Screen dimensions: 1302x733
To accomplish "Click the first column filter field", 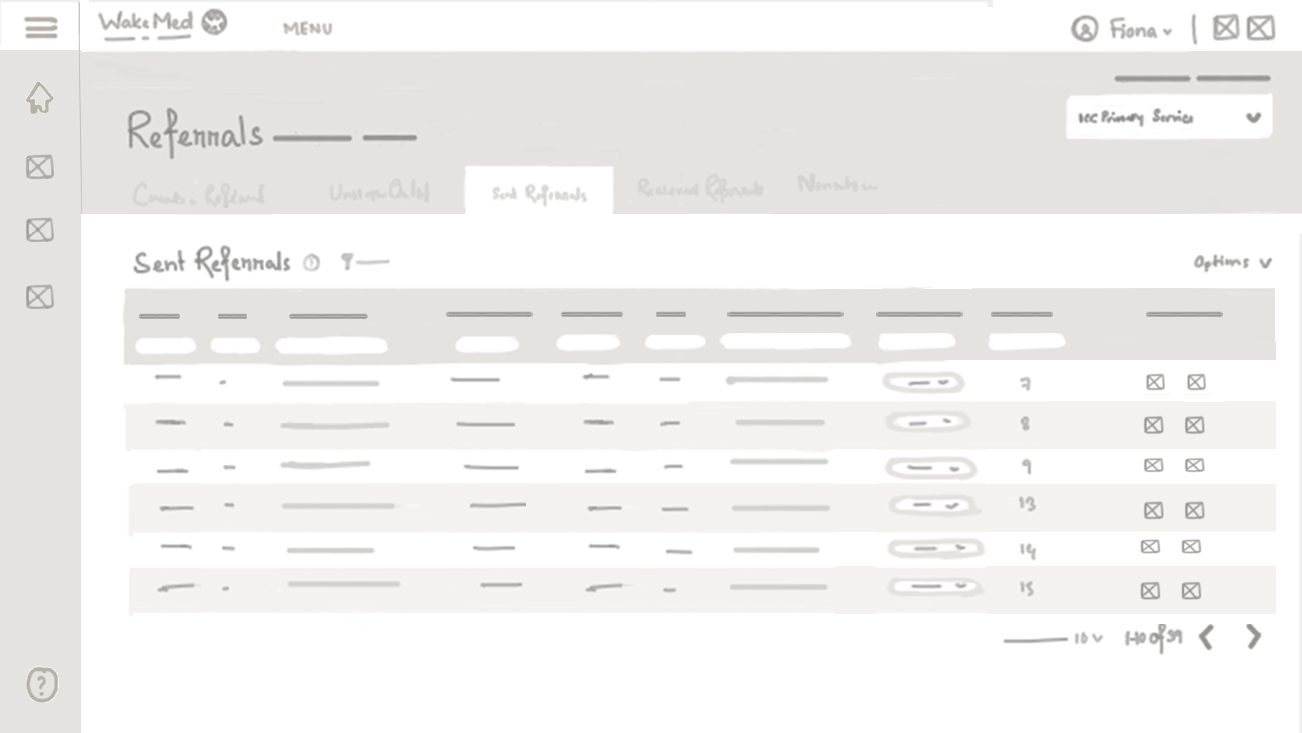I will tap(166, 346).
